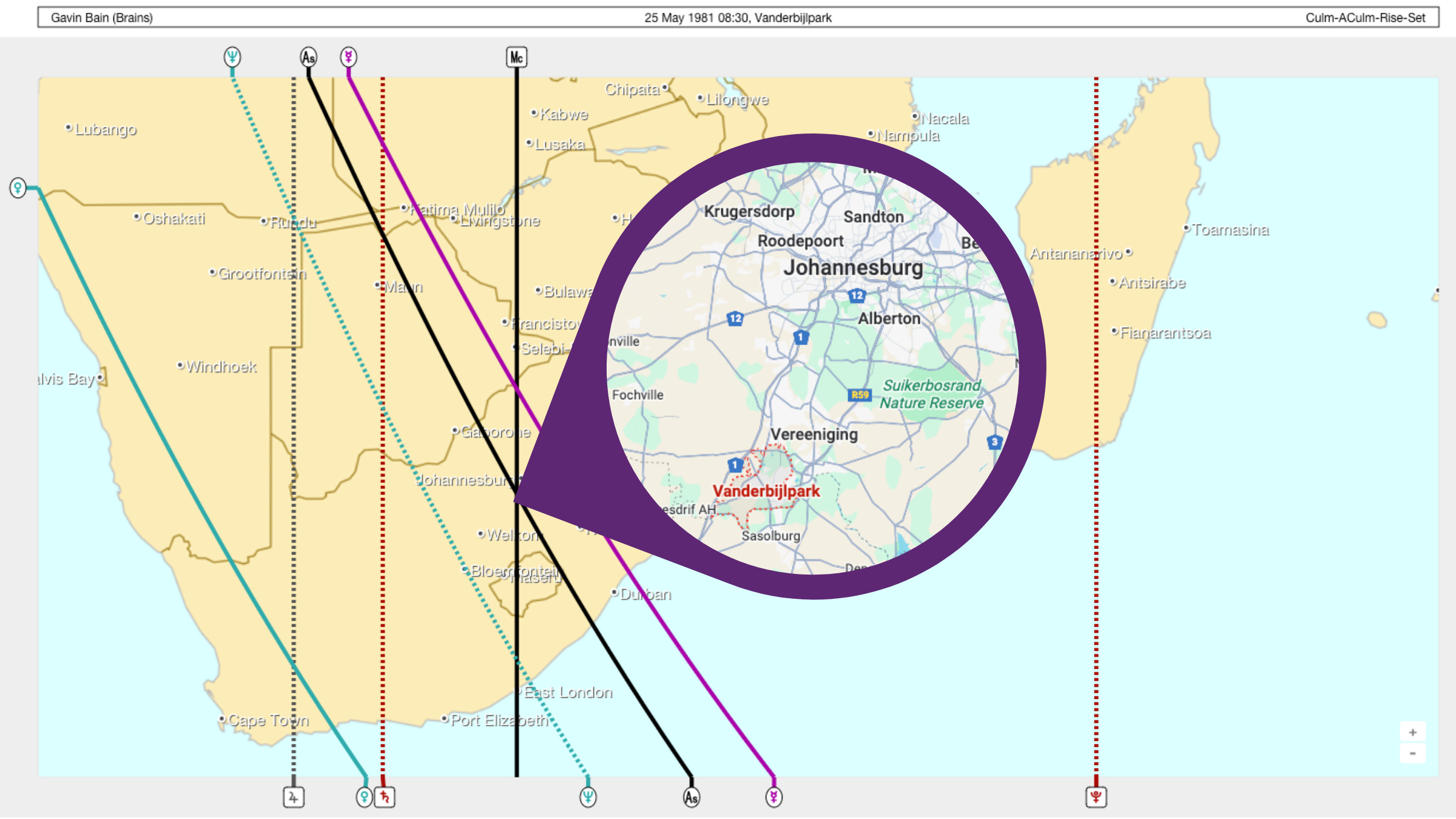This screenshot has height=819, width=1456.
Task: Select the Saturn symbol below the map
Action: tap(385, 797)
